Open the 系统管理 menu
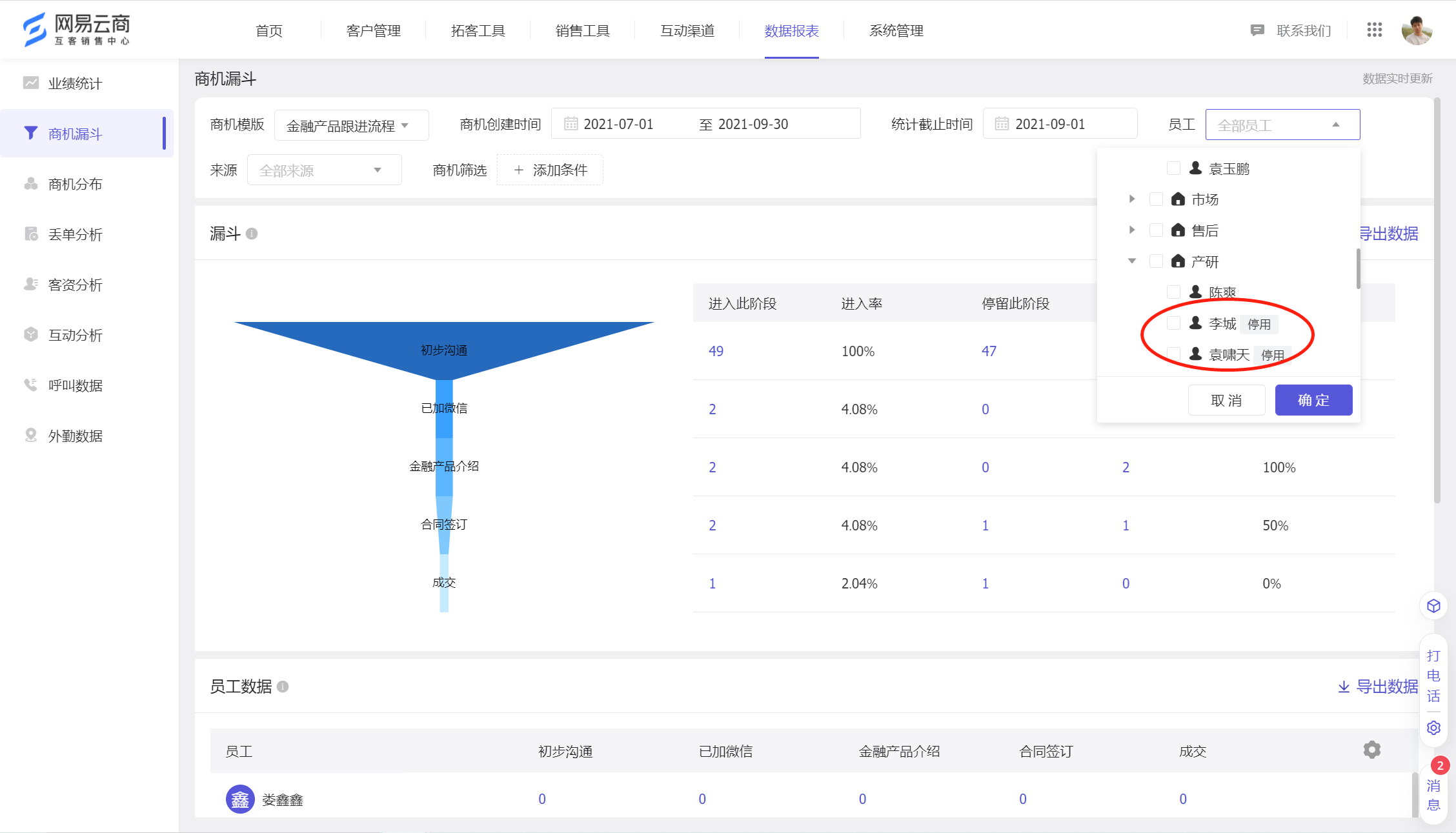1456x833 pixels. pyautogui.click(x=896, y=30)
